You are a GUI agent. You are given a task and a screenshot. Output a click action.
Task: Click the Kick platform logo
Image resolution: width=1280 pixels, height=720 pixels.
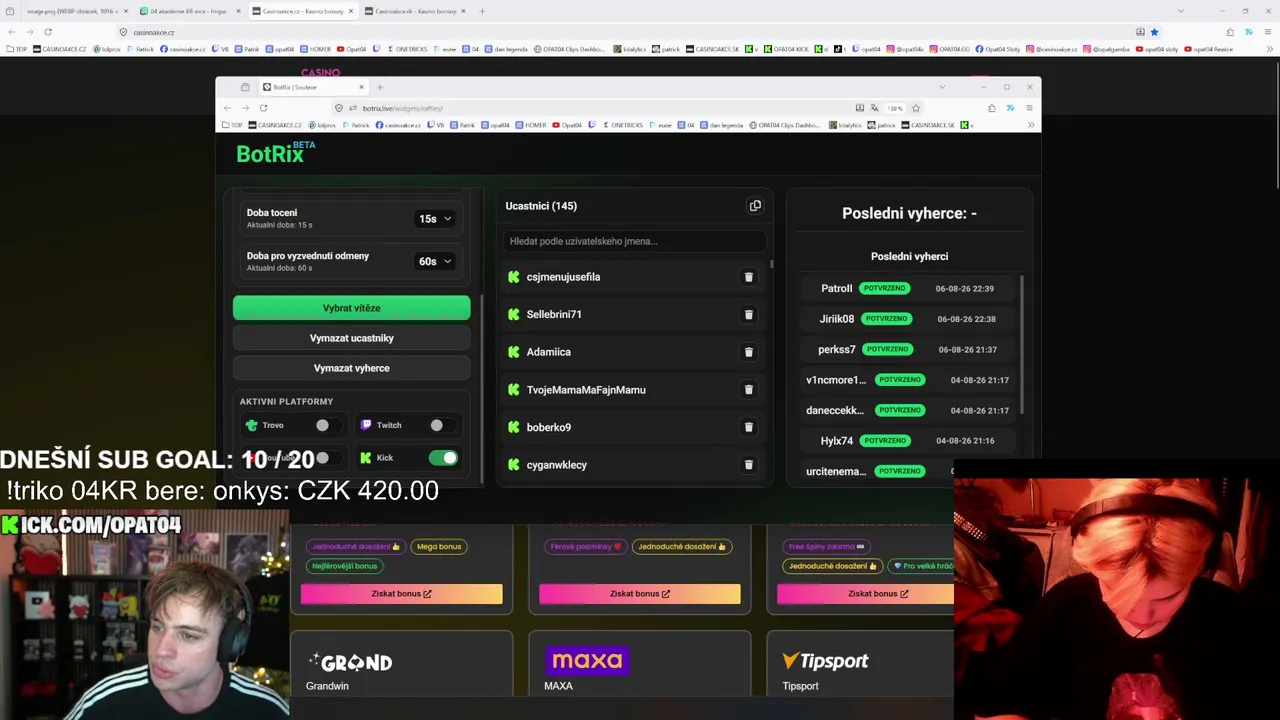coord(366,458)
